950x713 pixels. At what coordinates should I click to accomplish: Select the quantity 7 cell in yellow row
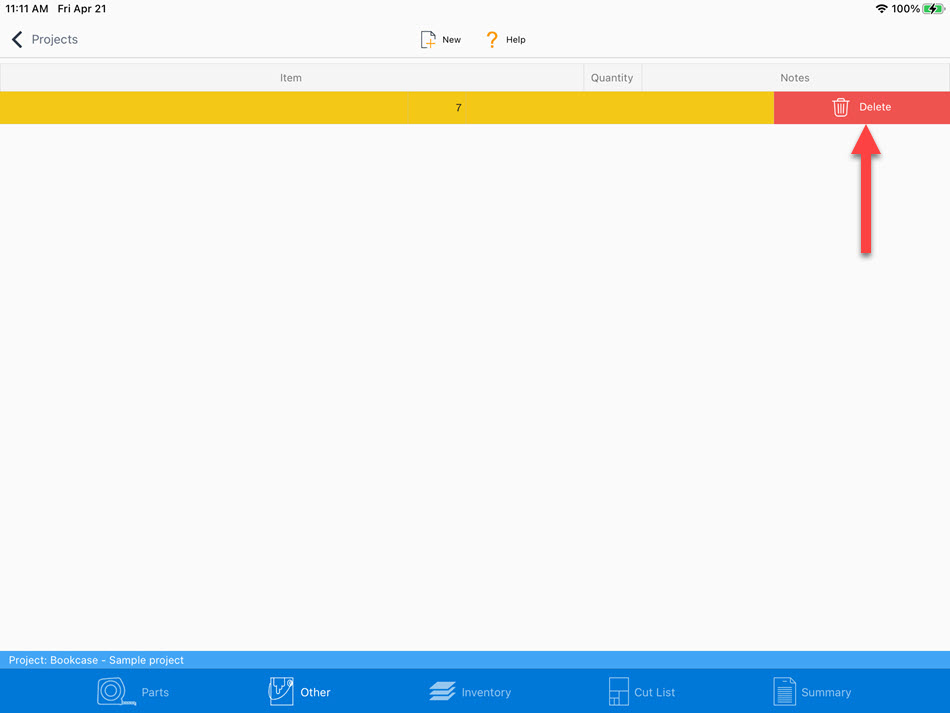pos(458,108)
